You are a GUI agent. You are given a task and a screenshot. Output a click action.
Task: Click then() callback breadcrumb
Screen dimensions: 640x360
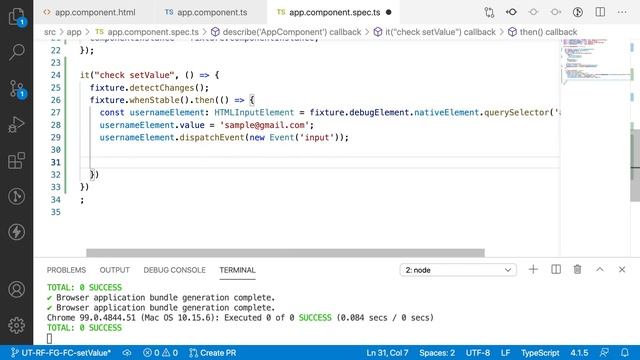click(542, 32)
